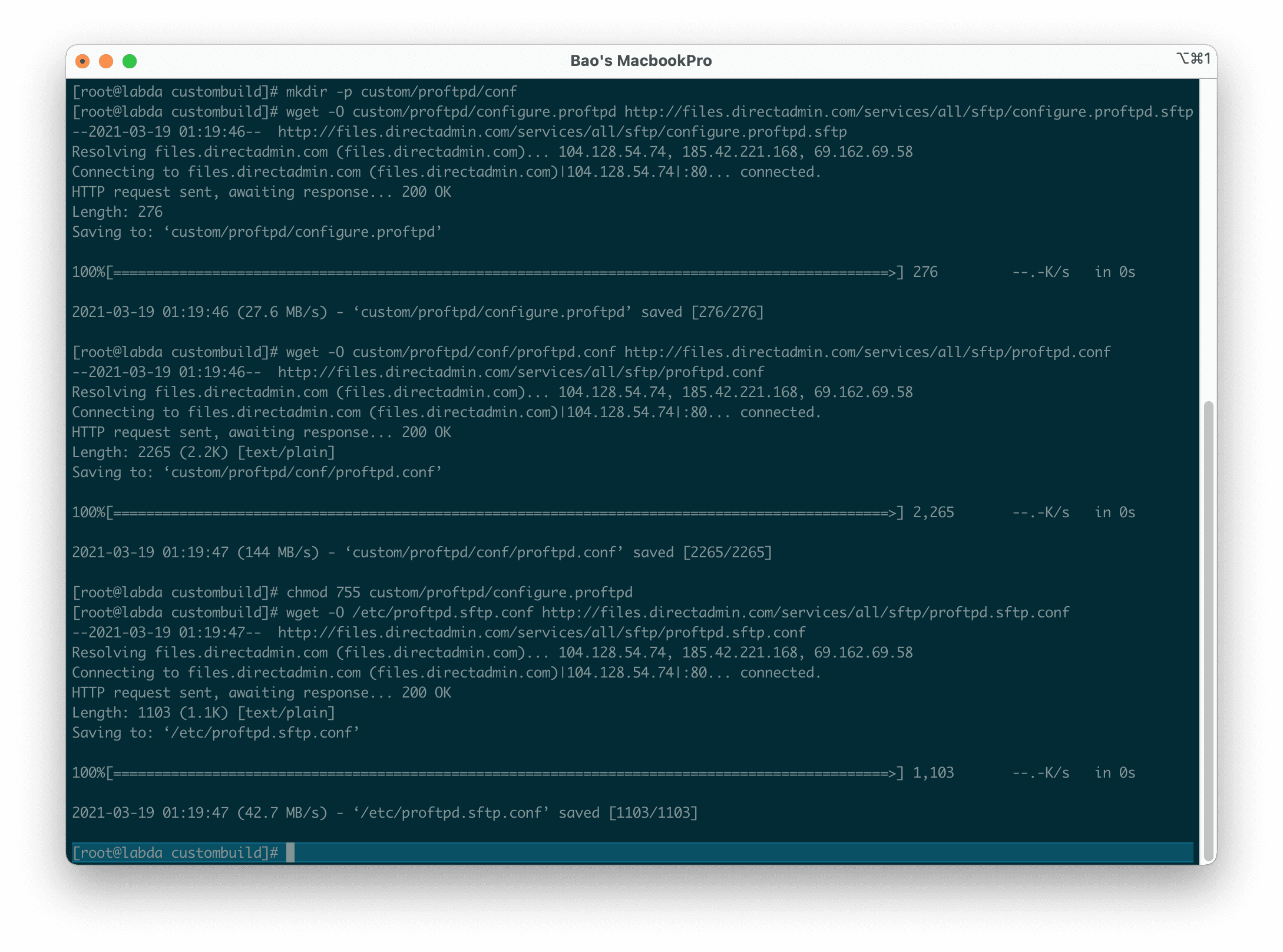Click the green full-screen button
Image resolution: width=1283 pixels, height=952 pixels.
(131, 61)
